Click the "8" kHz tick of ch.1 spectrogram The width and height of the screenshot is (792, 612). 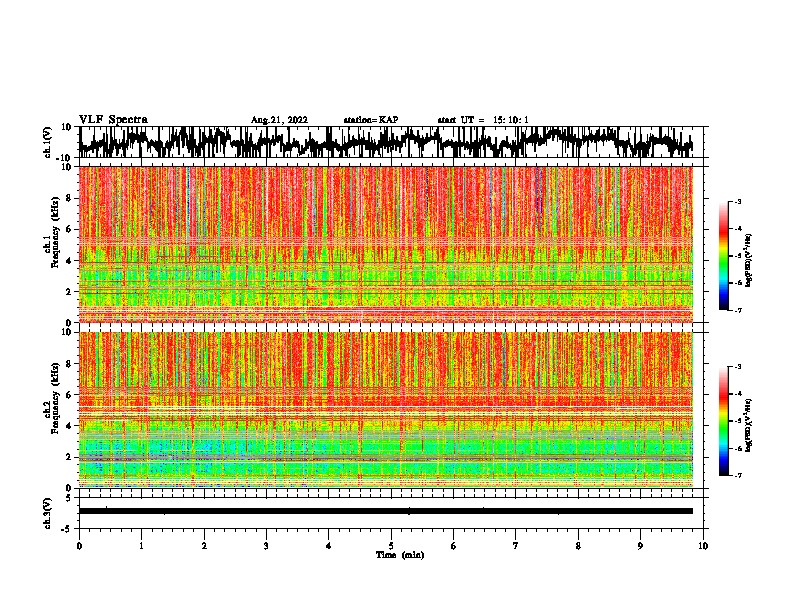[69, 198]
